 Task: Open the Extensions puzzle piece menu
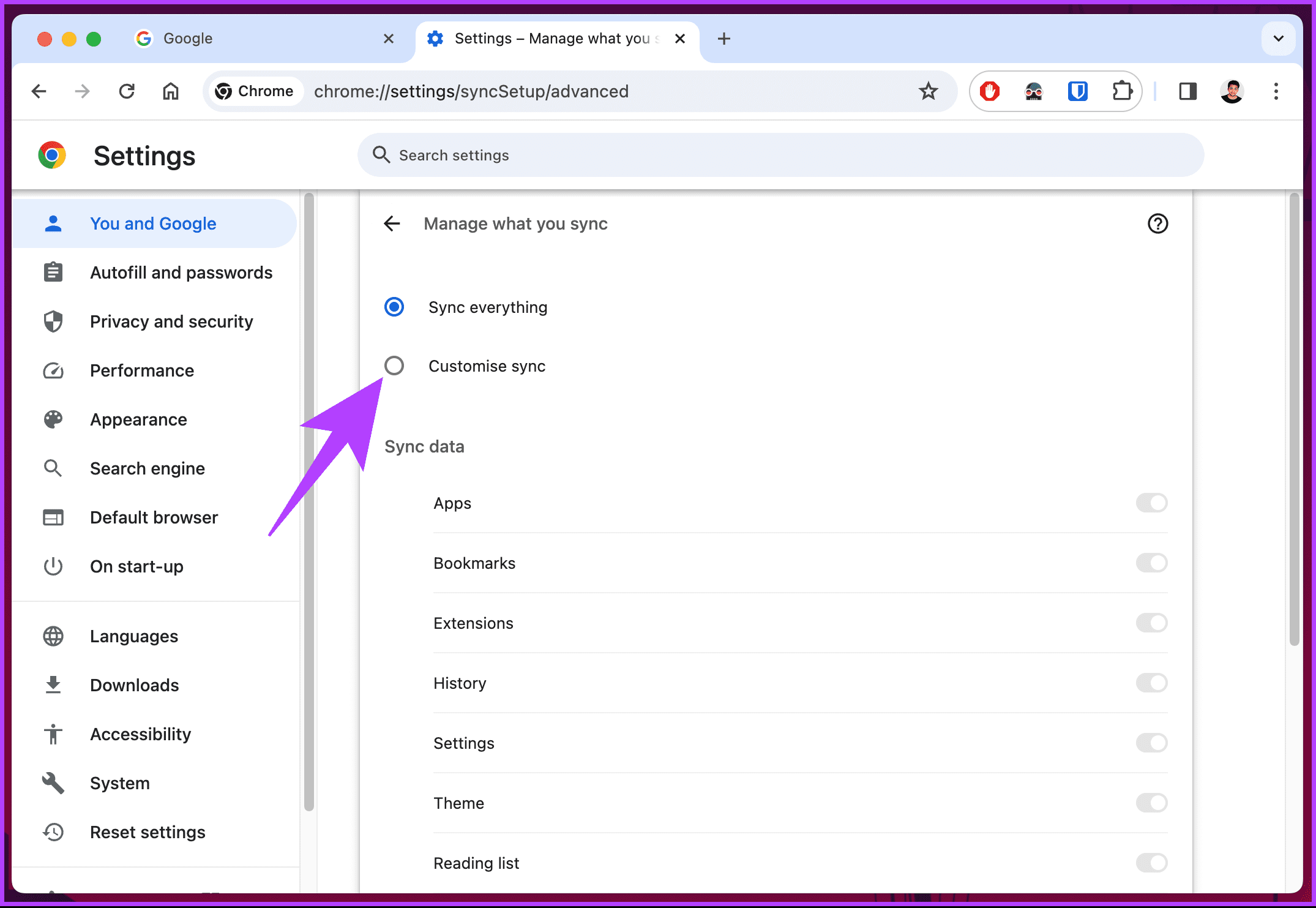click(x=1122, y=91)
